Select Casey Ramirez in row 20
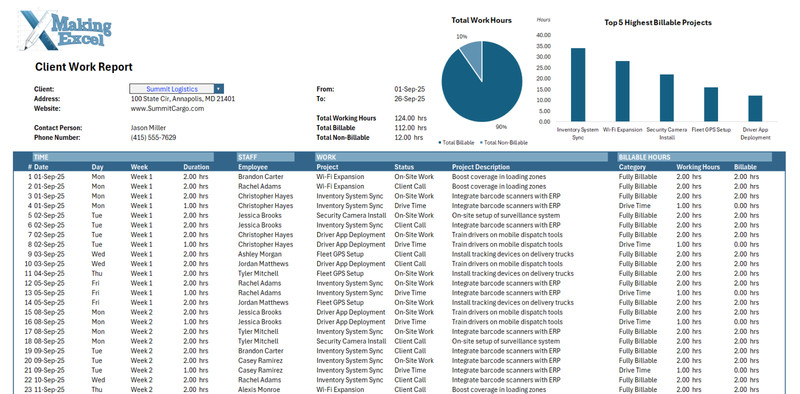Image resolution: width=800 pixels, height=394 pixels. tap(260, 360)
